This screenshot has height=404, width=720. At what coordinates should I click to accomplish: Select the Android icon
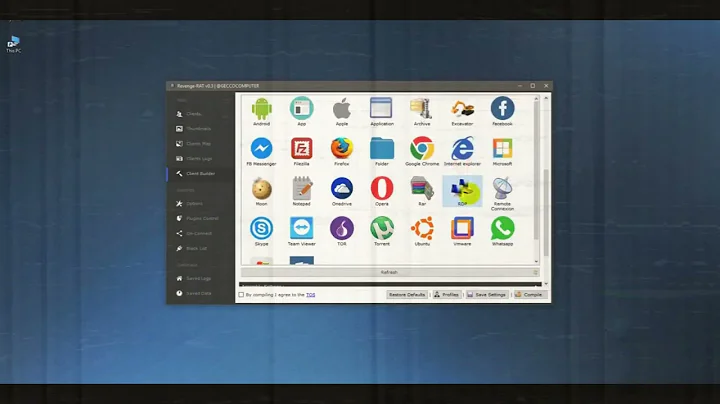point(261,111)
